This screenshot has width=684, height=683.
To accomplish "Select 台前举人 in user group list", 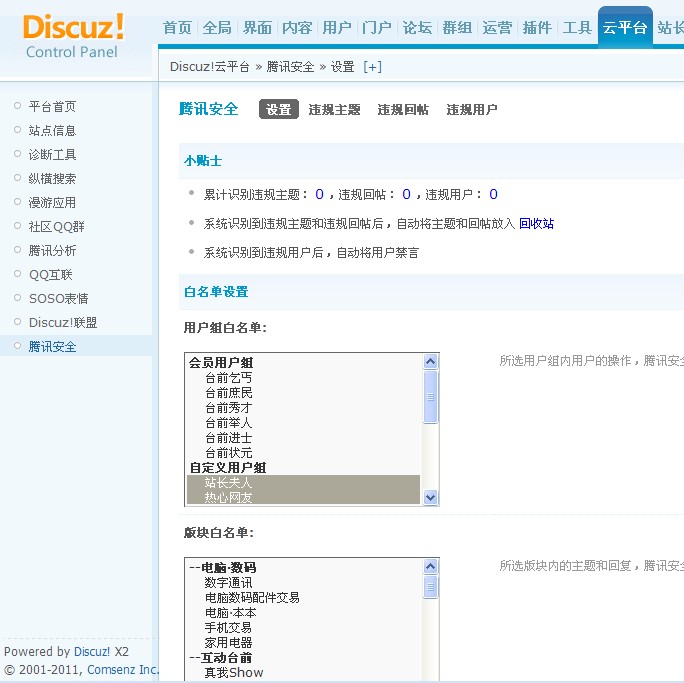I will pos(229,422).
